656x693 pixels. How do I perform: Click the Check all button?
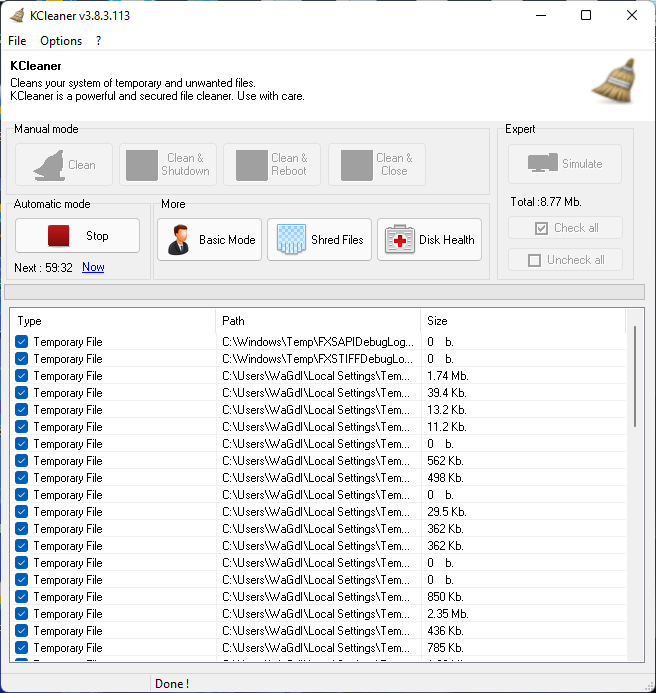tap(565, 228)
